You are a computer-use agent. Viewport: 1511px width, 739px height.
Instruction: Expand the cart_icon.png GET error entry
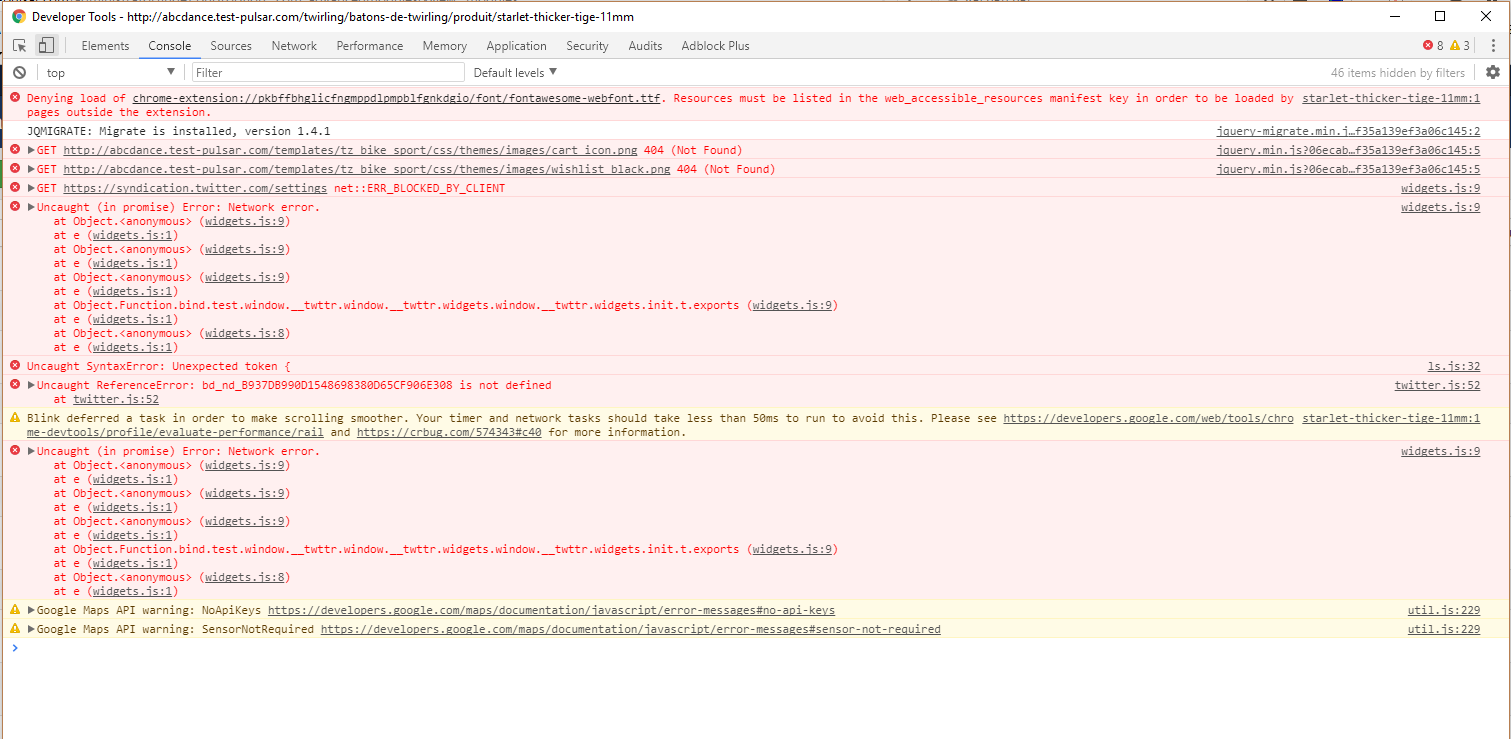pyautogui.click(x=31, y=151)
